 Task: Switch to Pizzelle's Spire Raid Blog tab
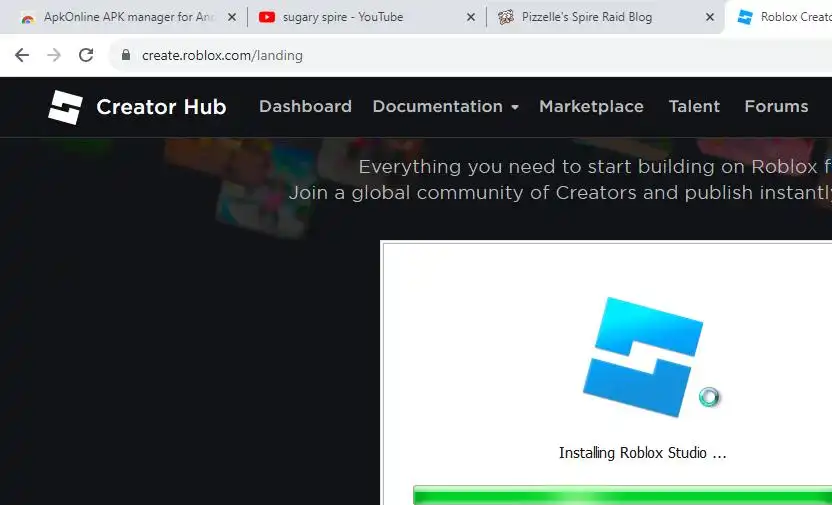(605, 18)
